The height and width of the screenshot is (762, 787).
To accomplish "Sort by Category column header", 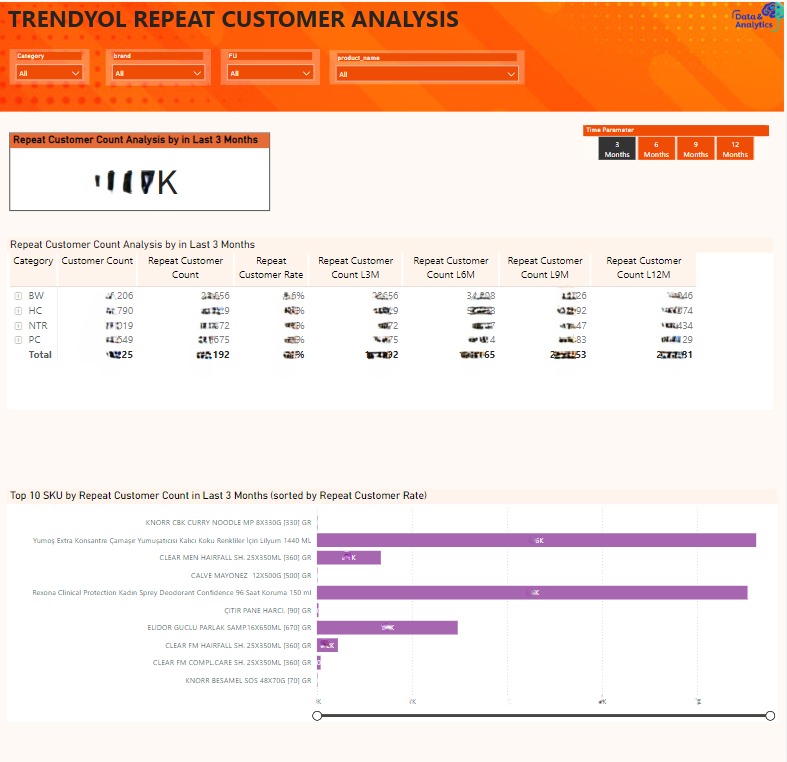I will [x=33, y=261].
